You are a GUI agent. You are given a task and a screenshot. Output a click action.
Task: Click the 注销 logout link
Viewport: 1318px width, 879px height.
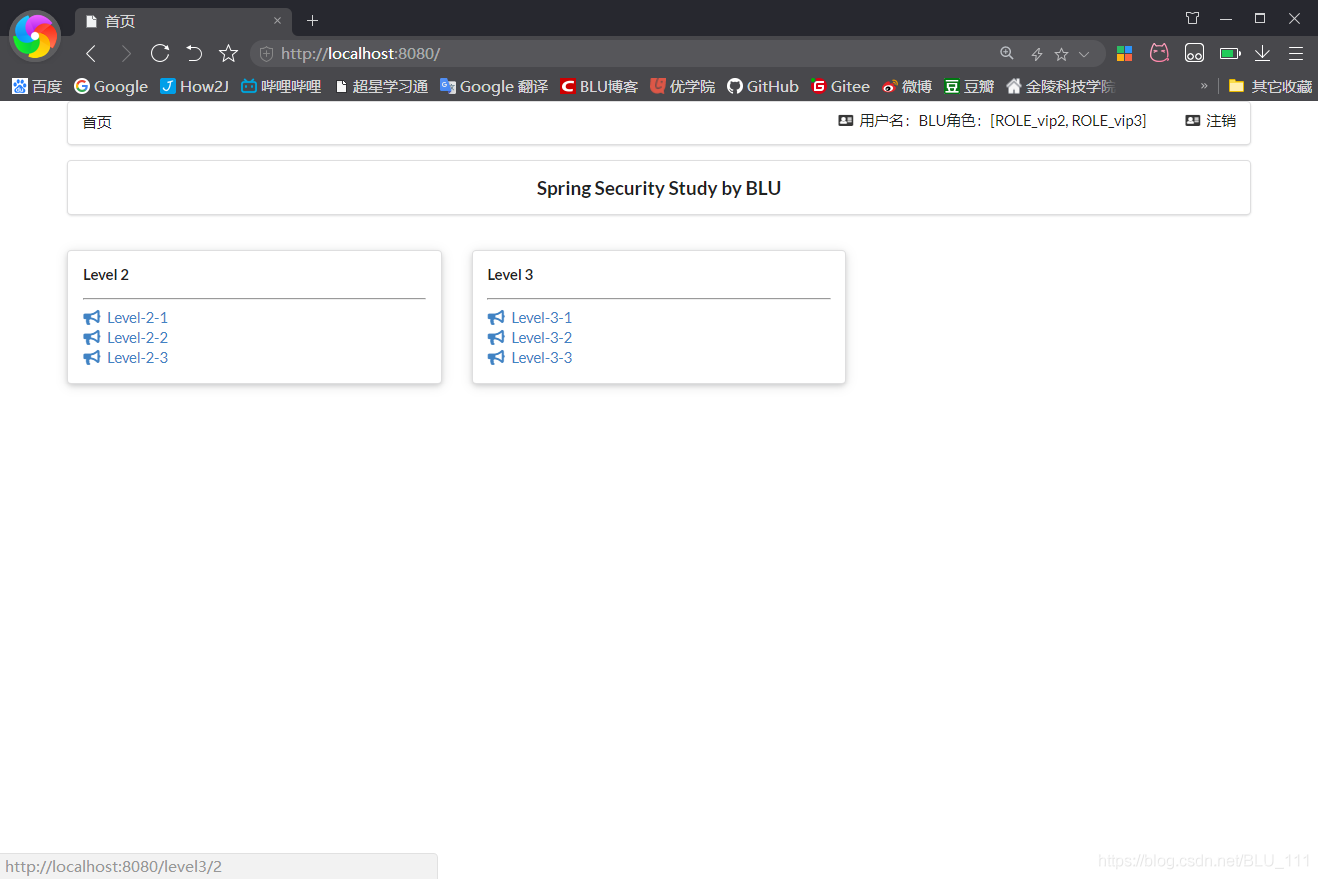pyautogui.click(x=1219, y=120)
